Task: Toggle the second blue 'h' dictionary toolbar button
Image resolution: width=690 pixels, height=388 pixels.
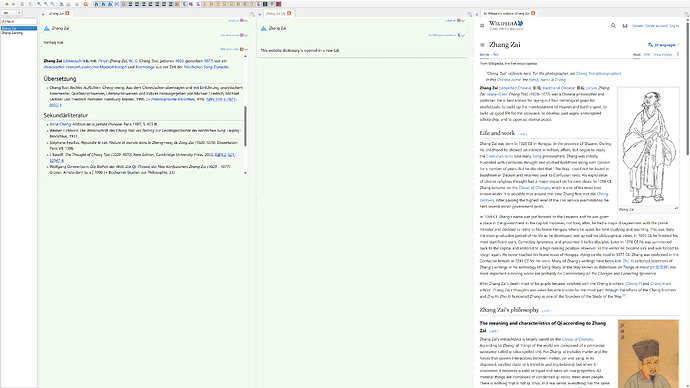Action: (103, 4)
